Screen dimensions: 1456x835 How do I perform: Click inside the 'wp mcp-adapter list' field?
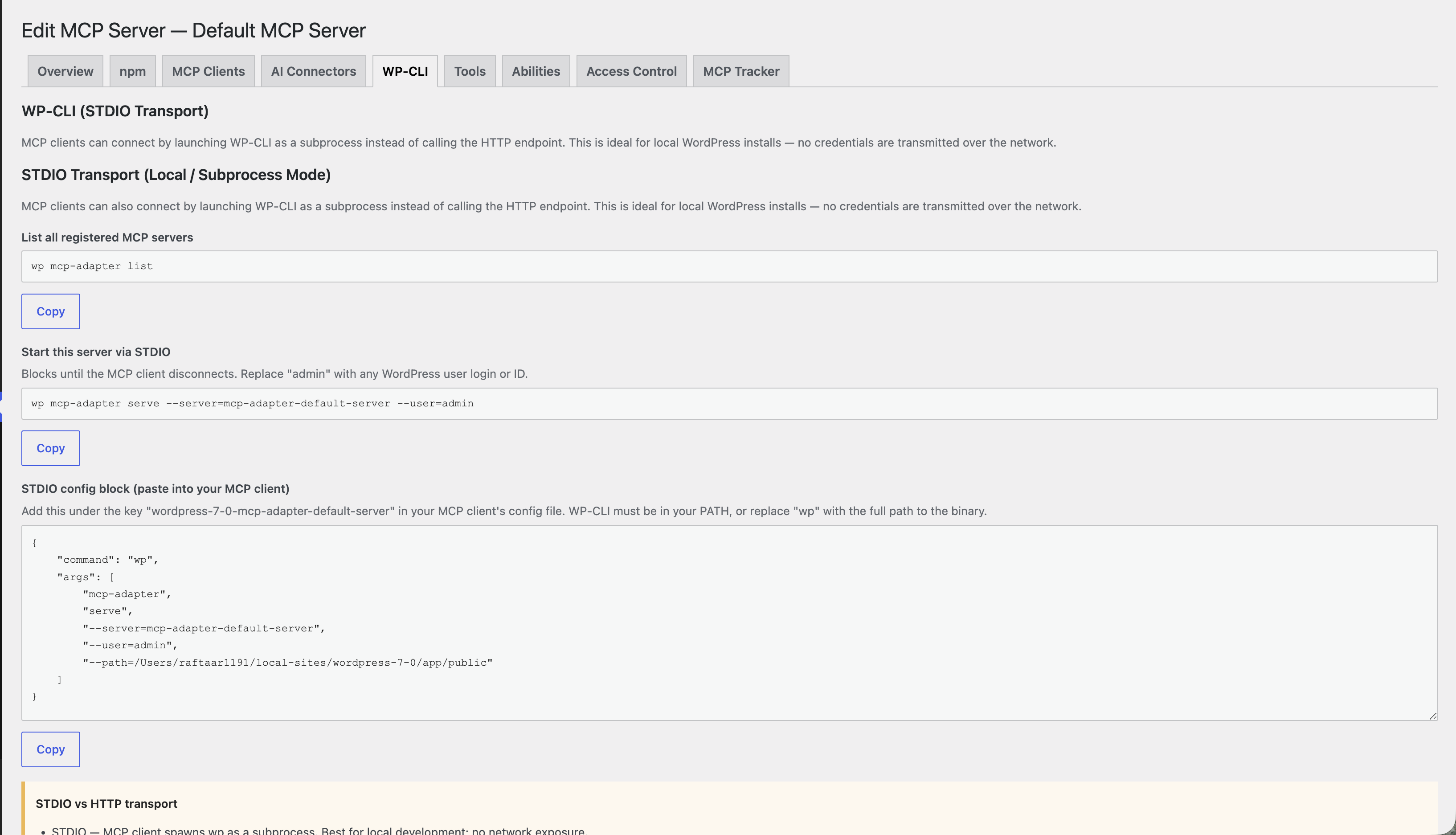tap(729, 266)
